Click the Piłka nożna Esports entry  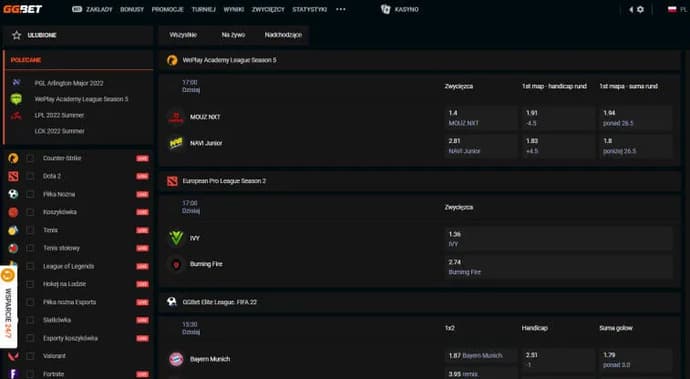(x=70, y=302)
